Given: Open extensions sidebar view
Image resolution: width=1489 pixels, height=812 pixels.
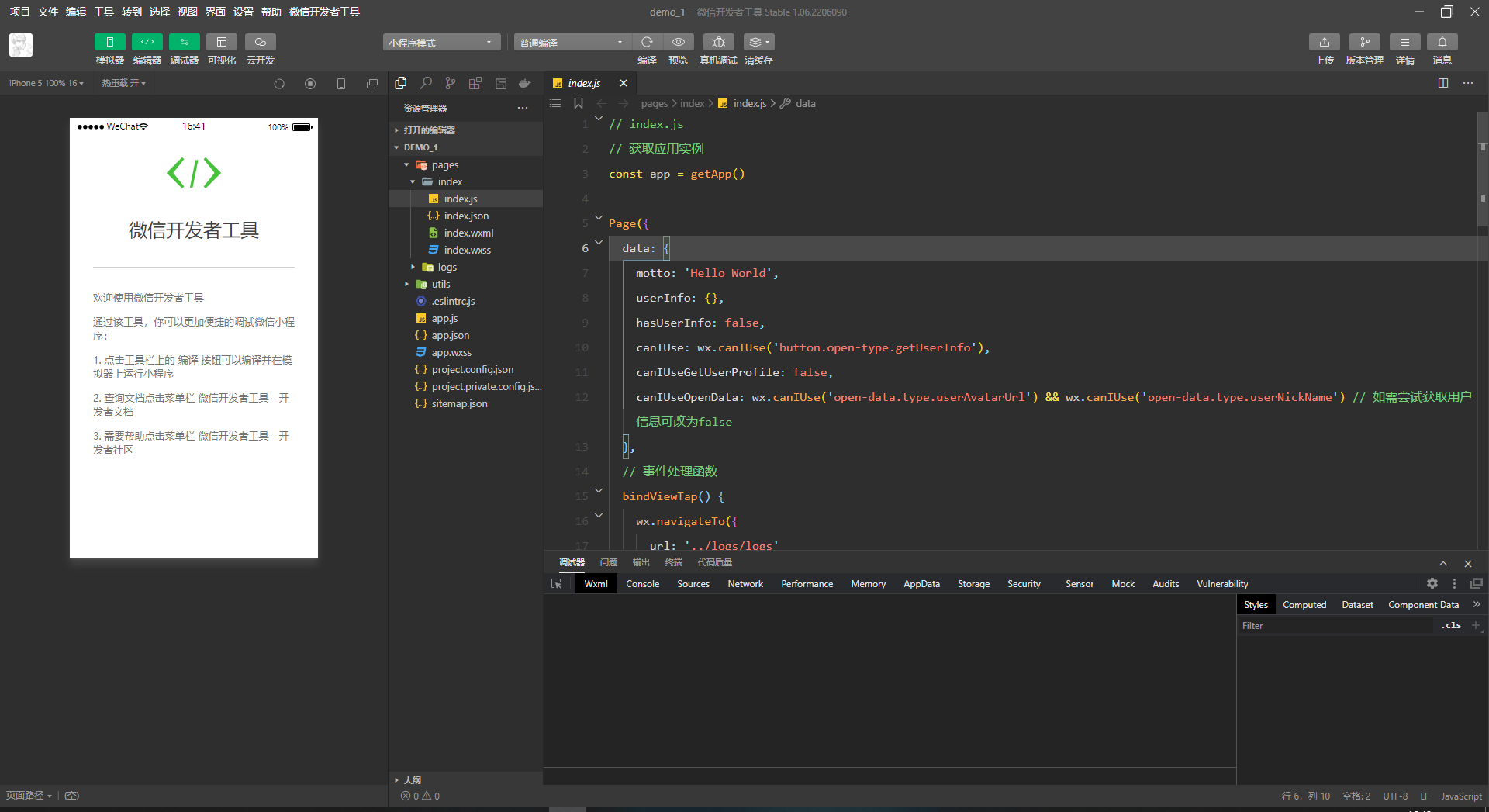Looking at the screenshot, I should pyautogui.click(x=475, y=83).
